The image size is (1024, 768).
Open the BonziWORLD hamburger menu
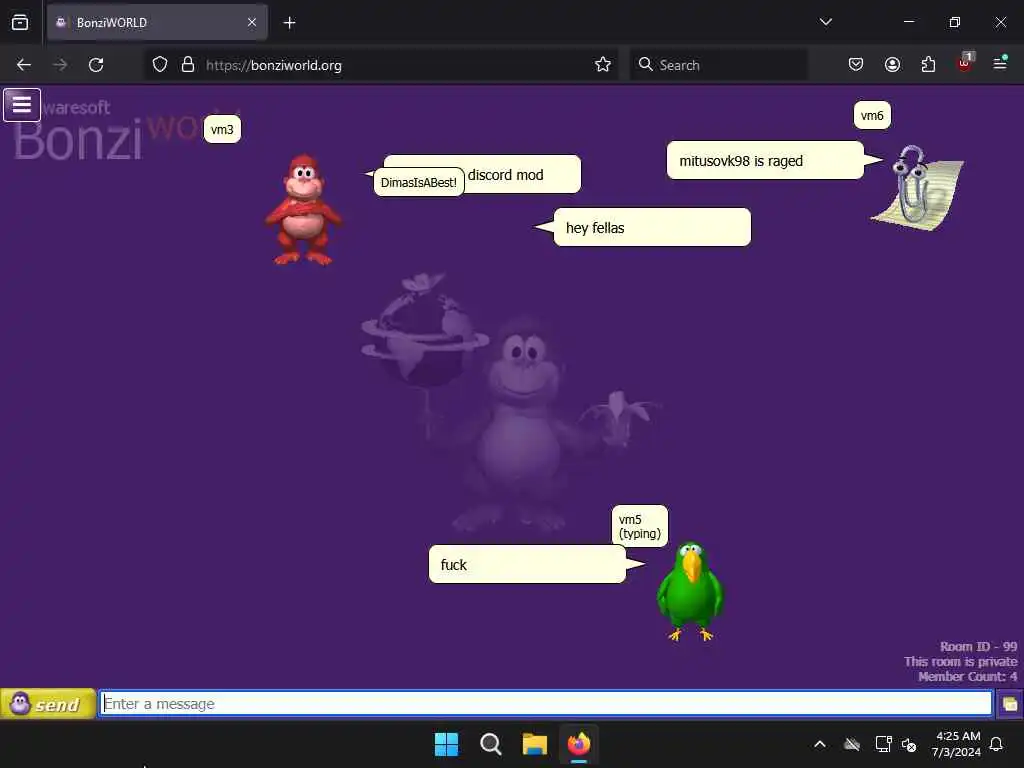point(22,104)
